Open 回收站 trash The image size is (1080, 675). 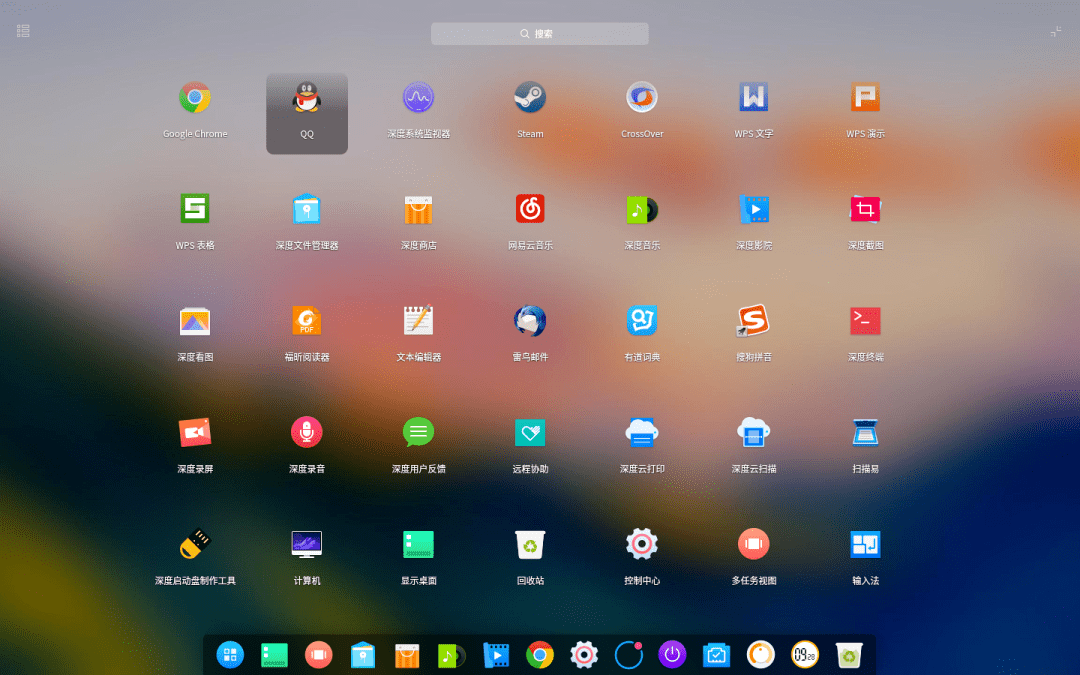(x=529, y=543)
